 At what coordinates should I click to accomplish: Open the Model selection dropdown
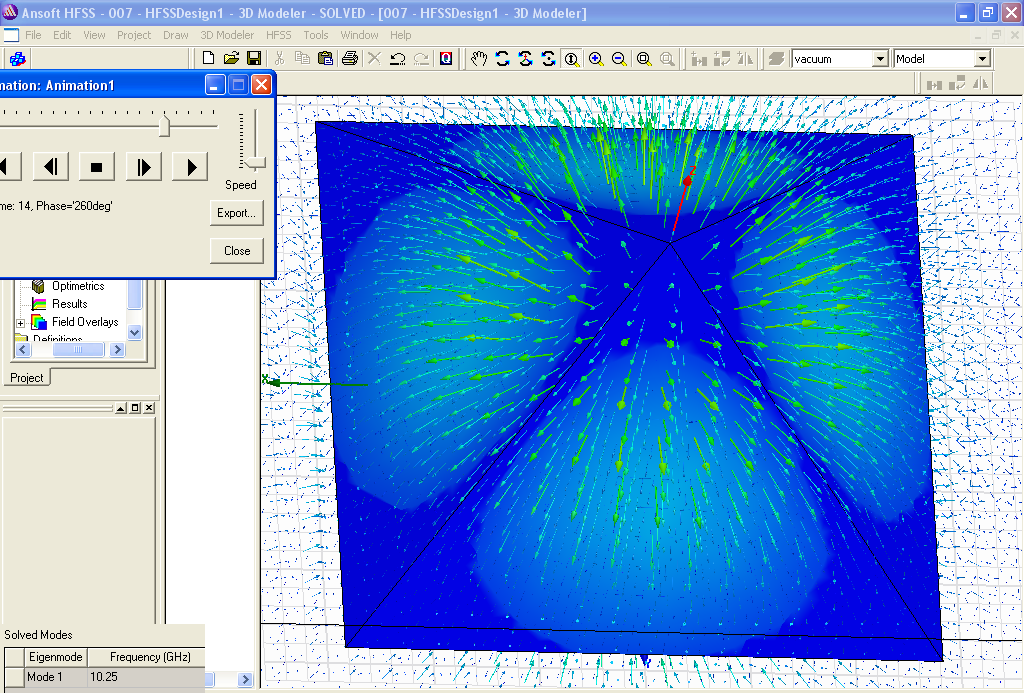click(983, 59)
